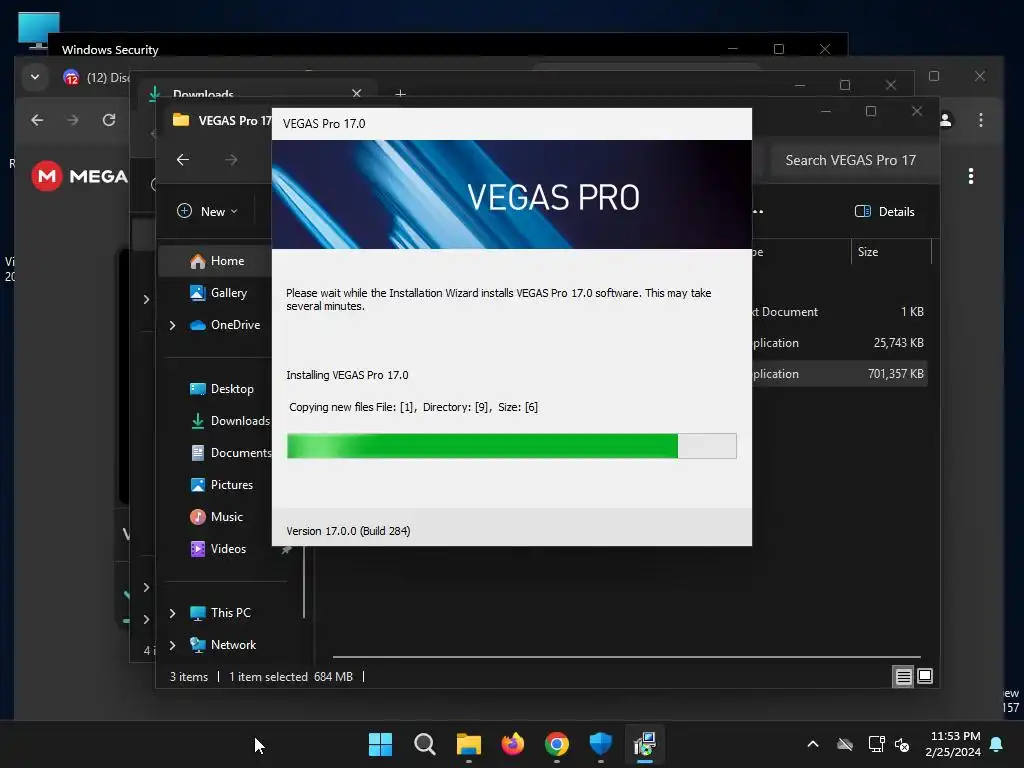Expand the OneDrive tree node
The height and width of the screenshot is (768, 1024).
[172, 325]
